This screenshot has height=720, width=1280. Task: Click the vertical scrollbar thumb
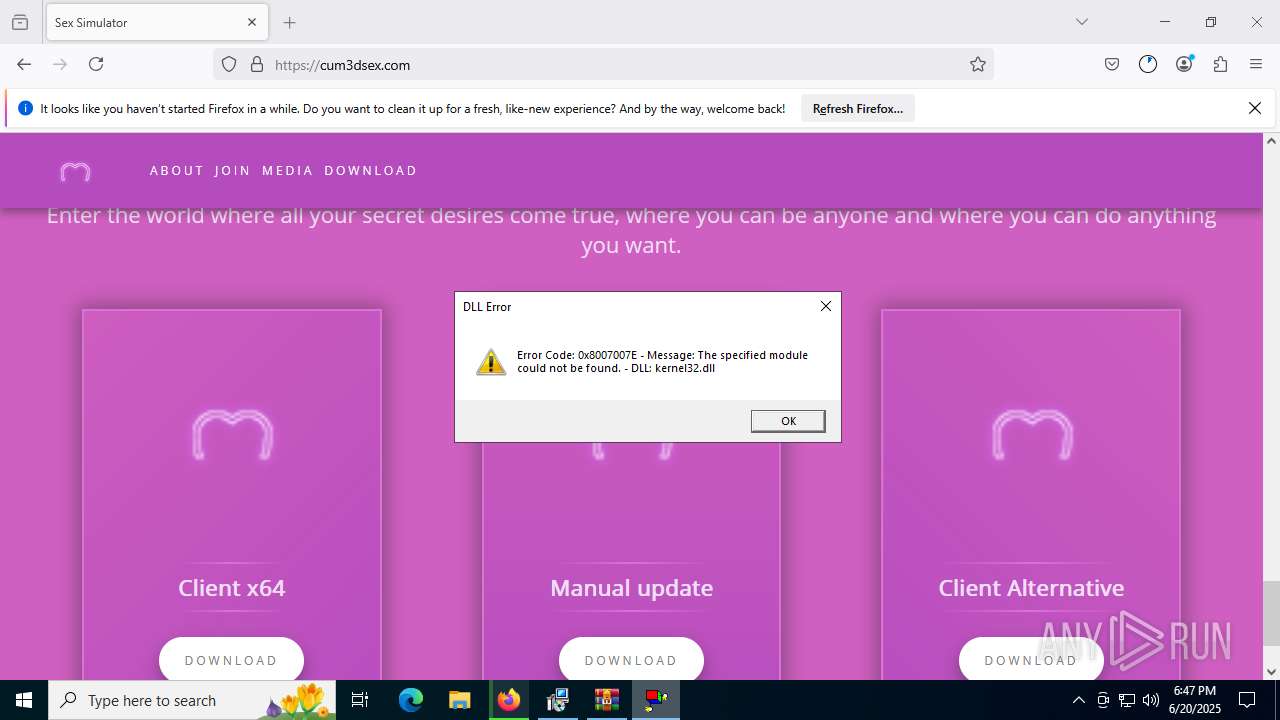pos(1271,612)
